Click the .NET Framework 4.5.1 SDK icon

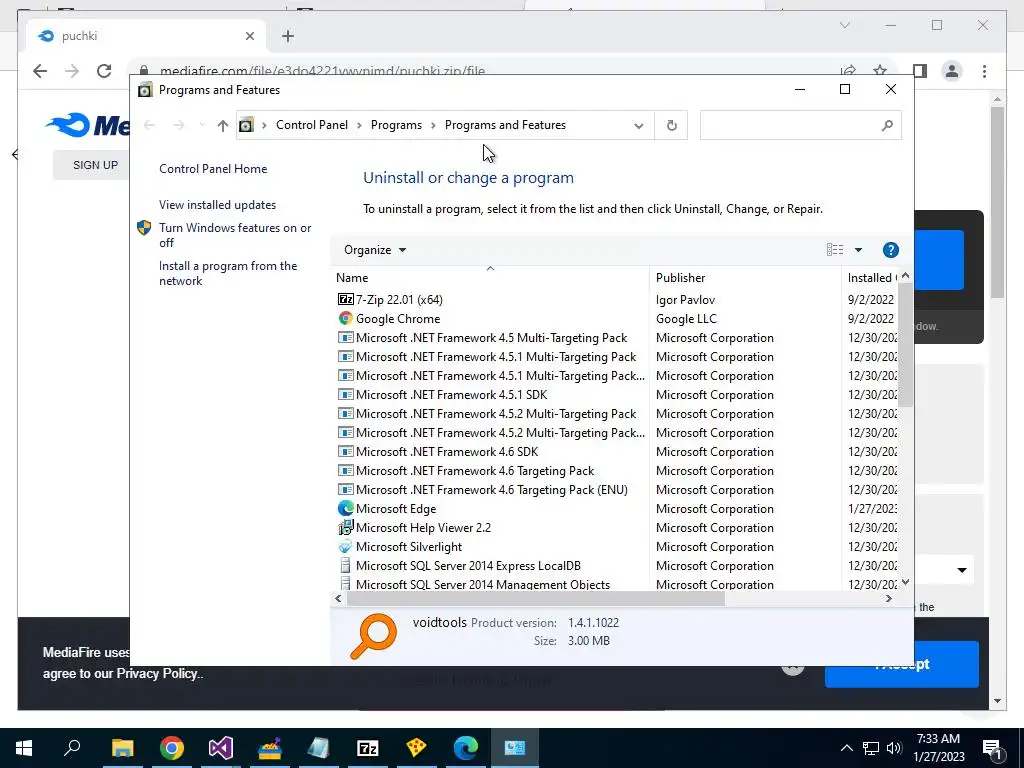(x=345, y=394)
